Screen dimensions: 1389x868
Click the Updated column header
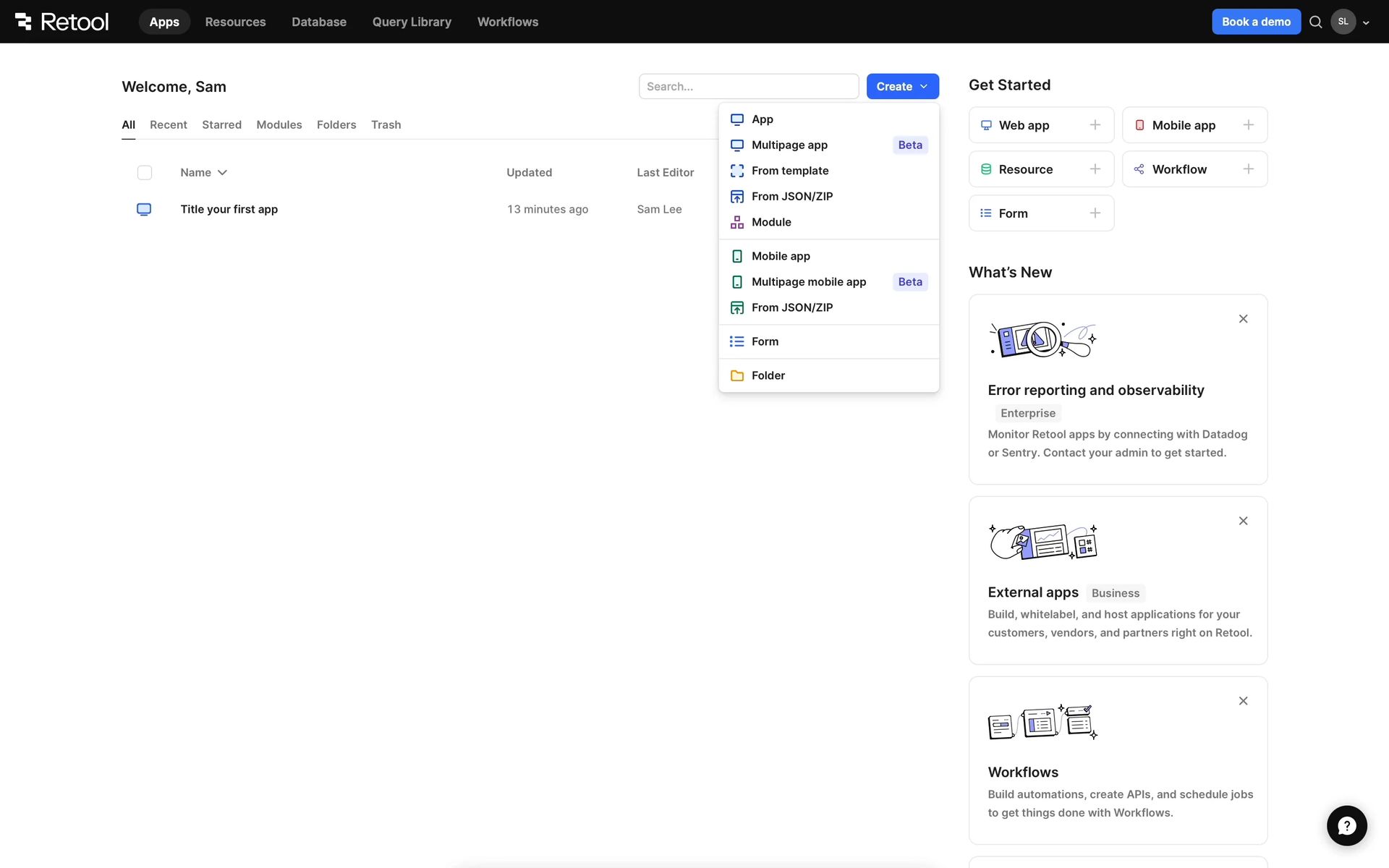(529, 172)
